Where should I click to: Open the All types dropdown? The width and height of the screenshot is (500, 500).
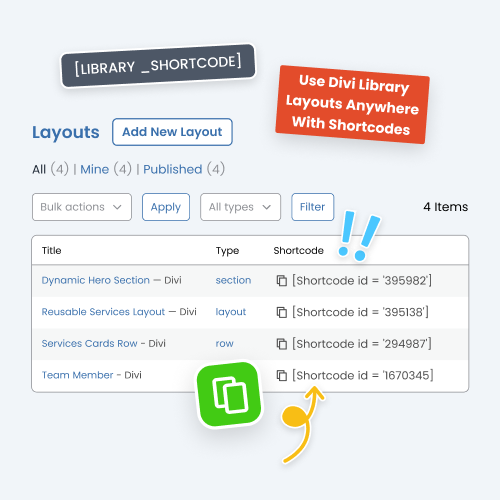coord(240,207)
